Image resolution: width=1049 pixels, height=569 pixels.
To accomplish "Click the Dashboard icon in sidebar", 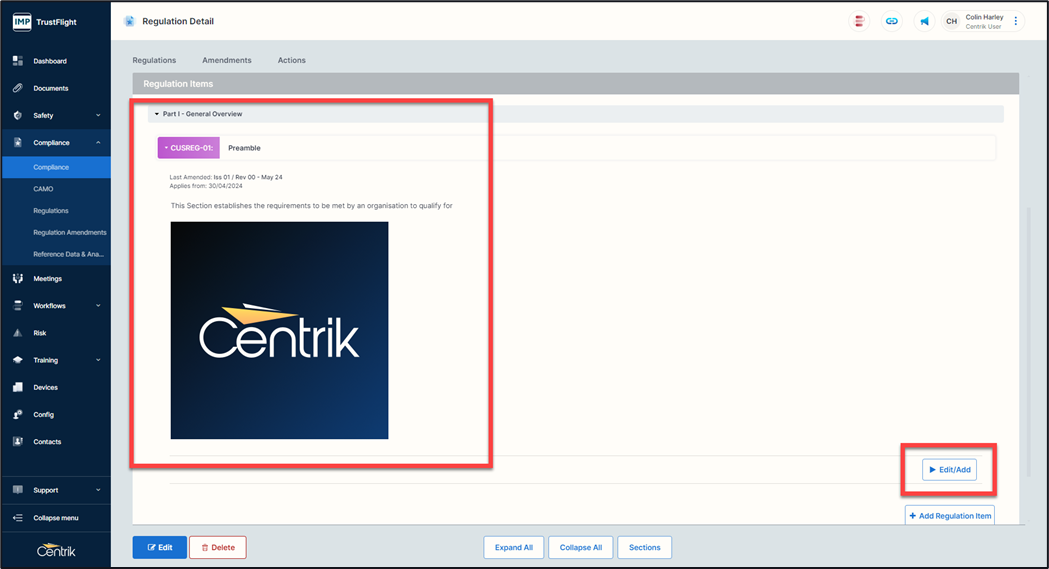I will [x=18, y=61].
